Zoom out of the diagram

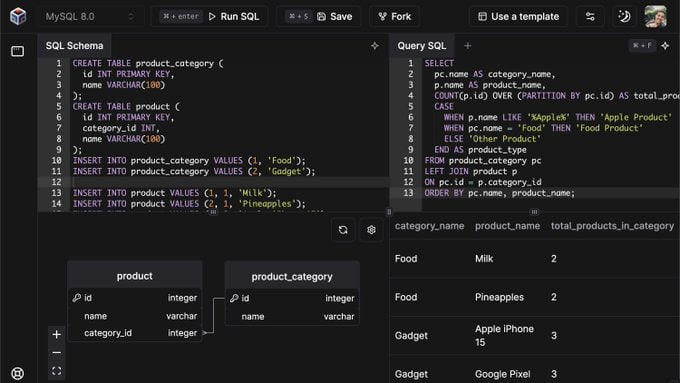point(56,353)
